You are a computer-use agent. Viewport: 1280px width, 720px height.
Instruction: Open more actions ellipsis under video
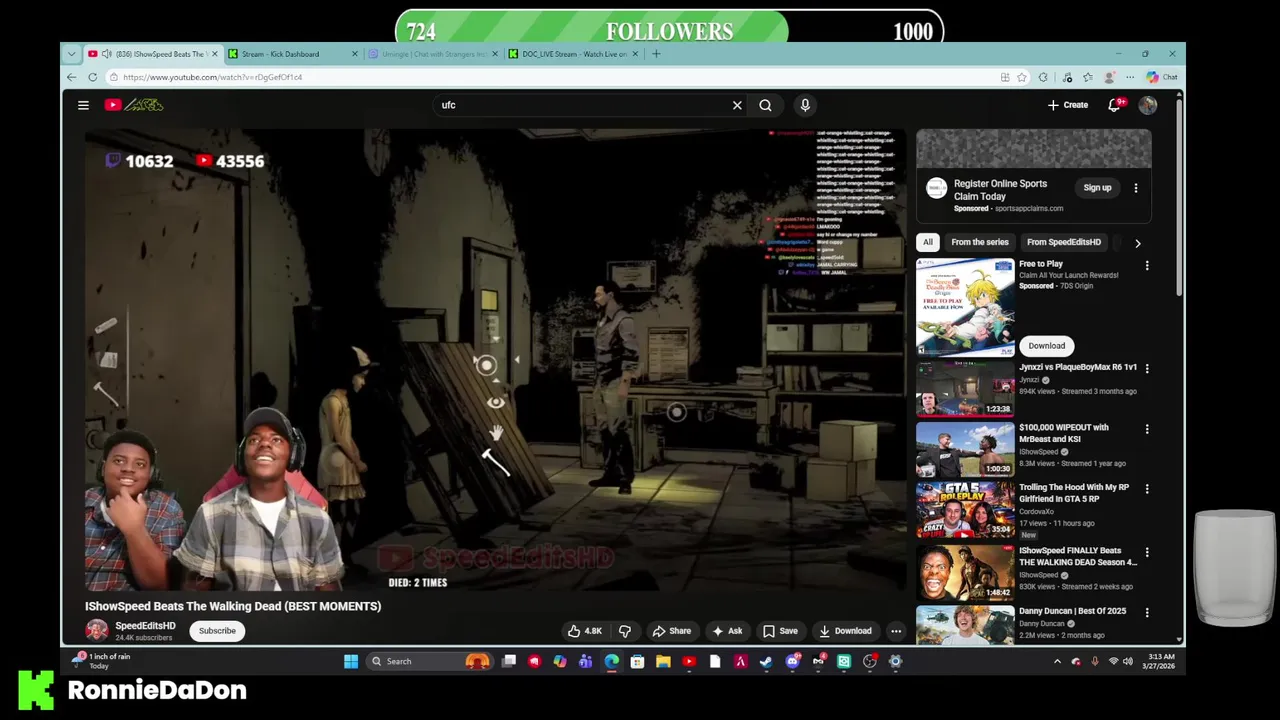pos(896,631)
